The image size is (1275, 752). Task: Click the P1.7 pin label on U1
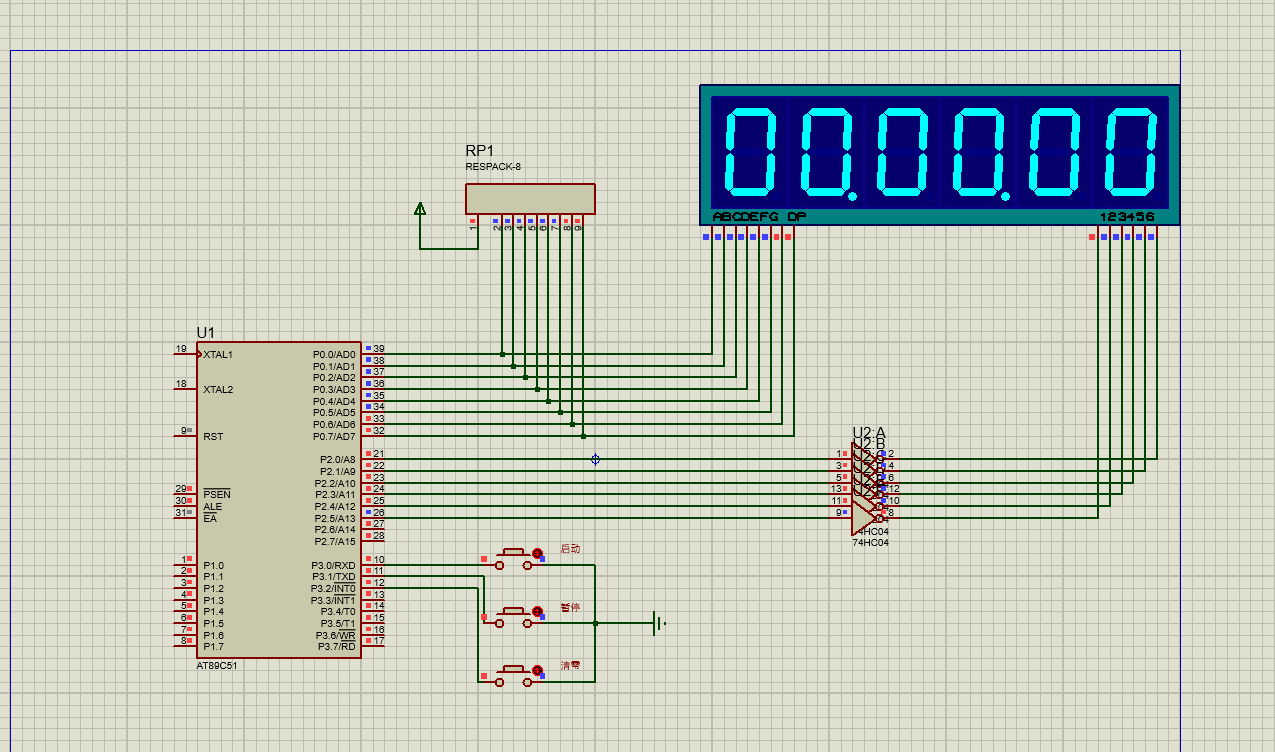point(213,646)
